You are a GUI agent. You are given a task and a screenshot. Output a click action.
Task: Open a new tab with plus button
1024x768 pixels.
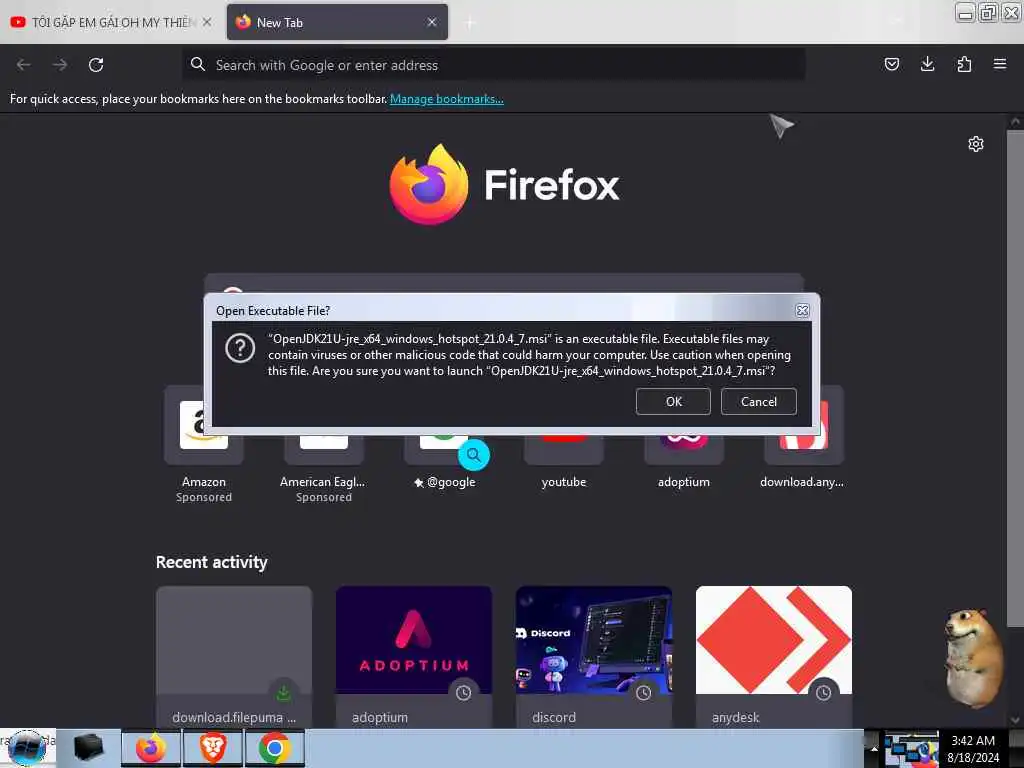pyautogui.click(x=469, y=23)
